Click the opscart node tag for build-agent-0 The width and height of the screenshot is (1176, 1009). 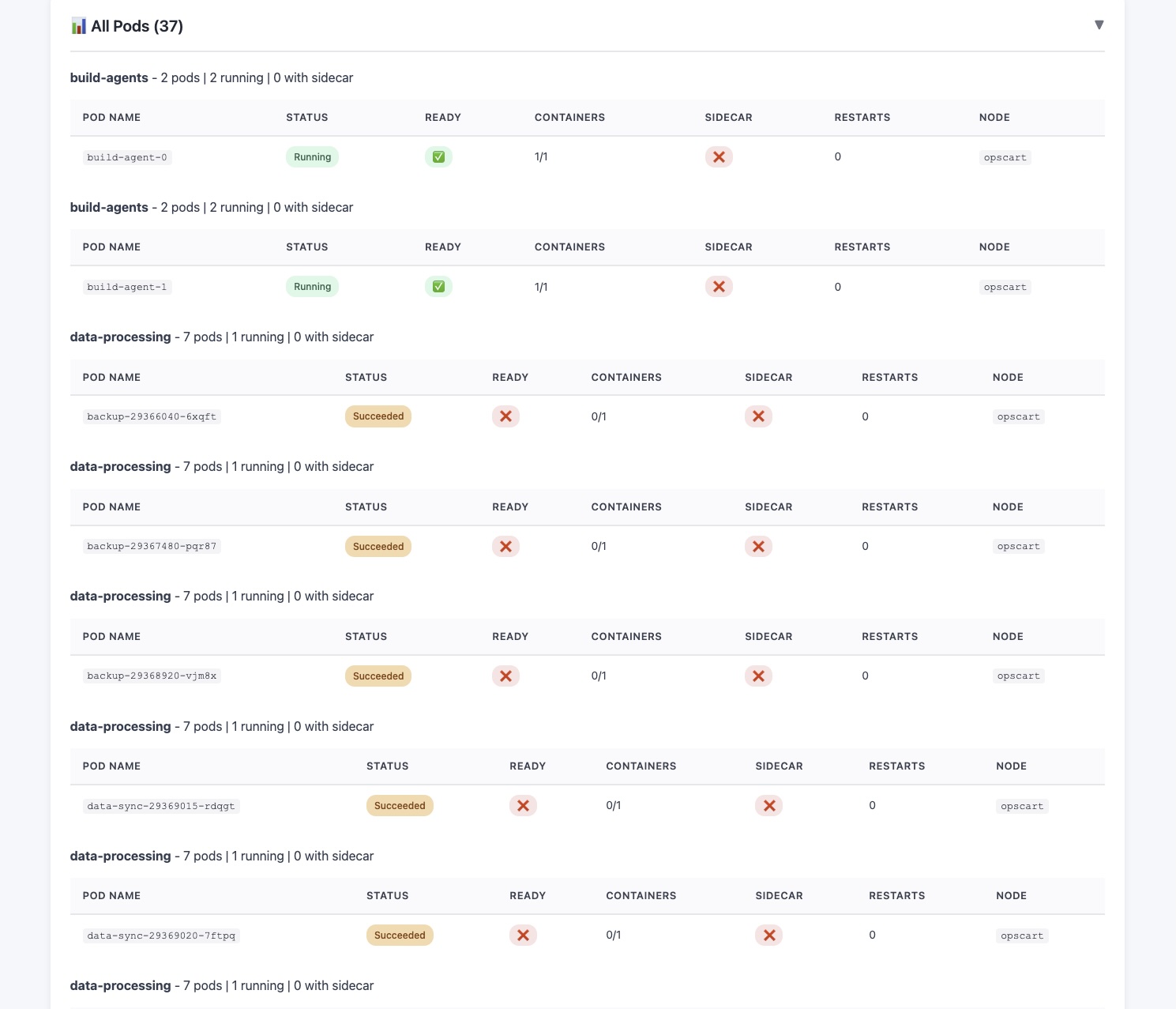tap(1005, 157)
